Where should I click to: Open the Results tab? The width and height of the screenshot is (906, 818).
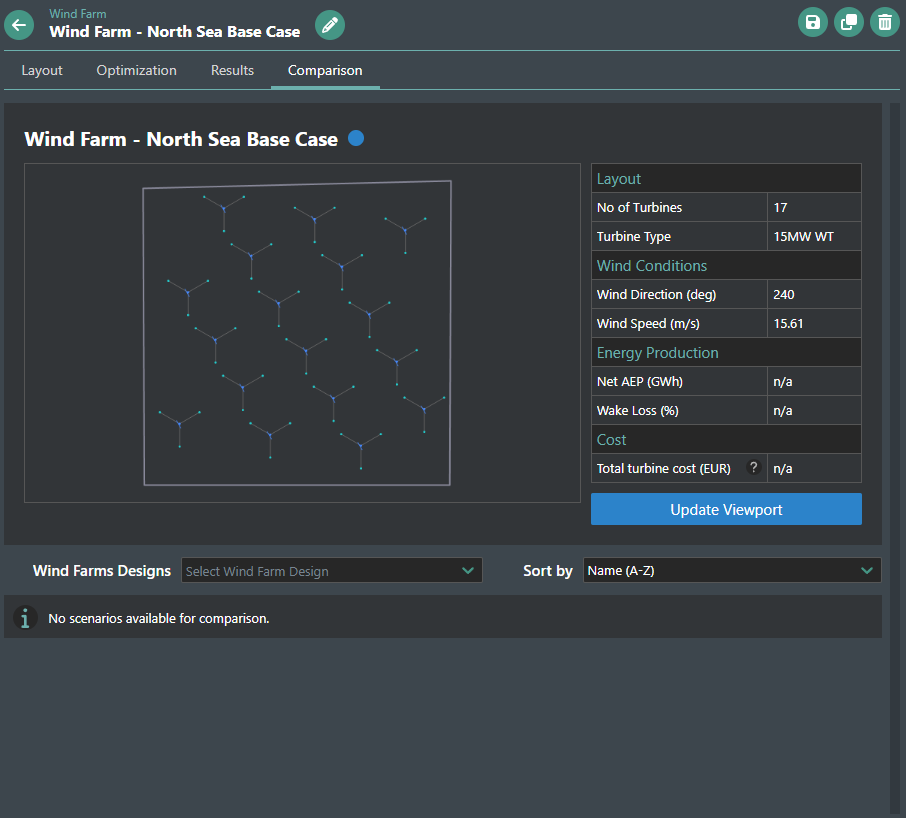(x=232, y=70)
